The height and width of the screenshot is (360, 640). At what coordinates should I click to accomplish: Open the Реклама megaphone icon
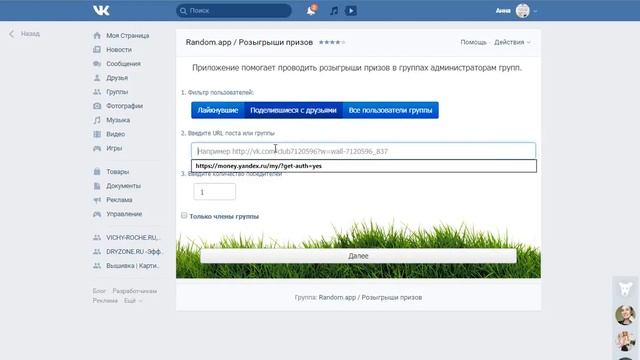pos(97,200)
